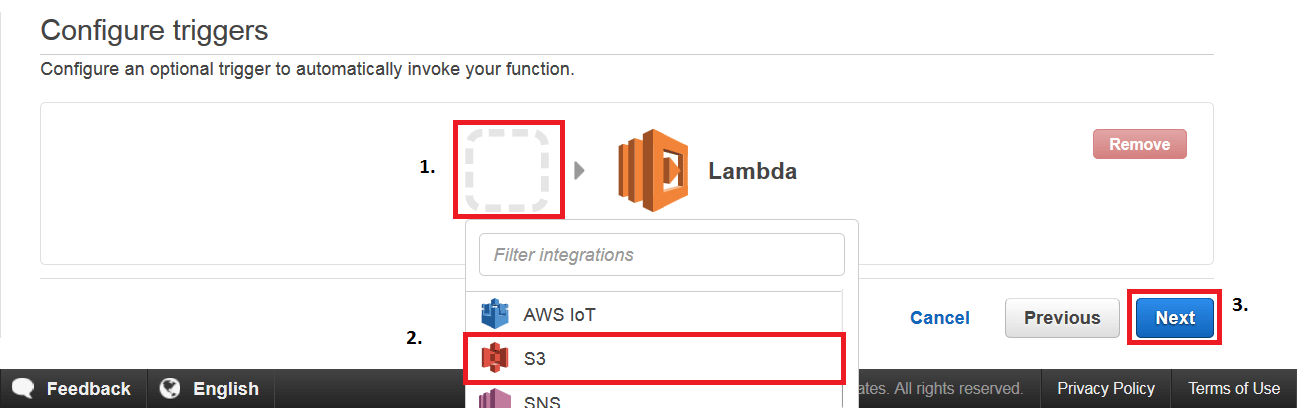Click the purple SNS service icon
This screenshot has height=408, width=1297.
(x=496, y=400)
